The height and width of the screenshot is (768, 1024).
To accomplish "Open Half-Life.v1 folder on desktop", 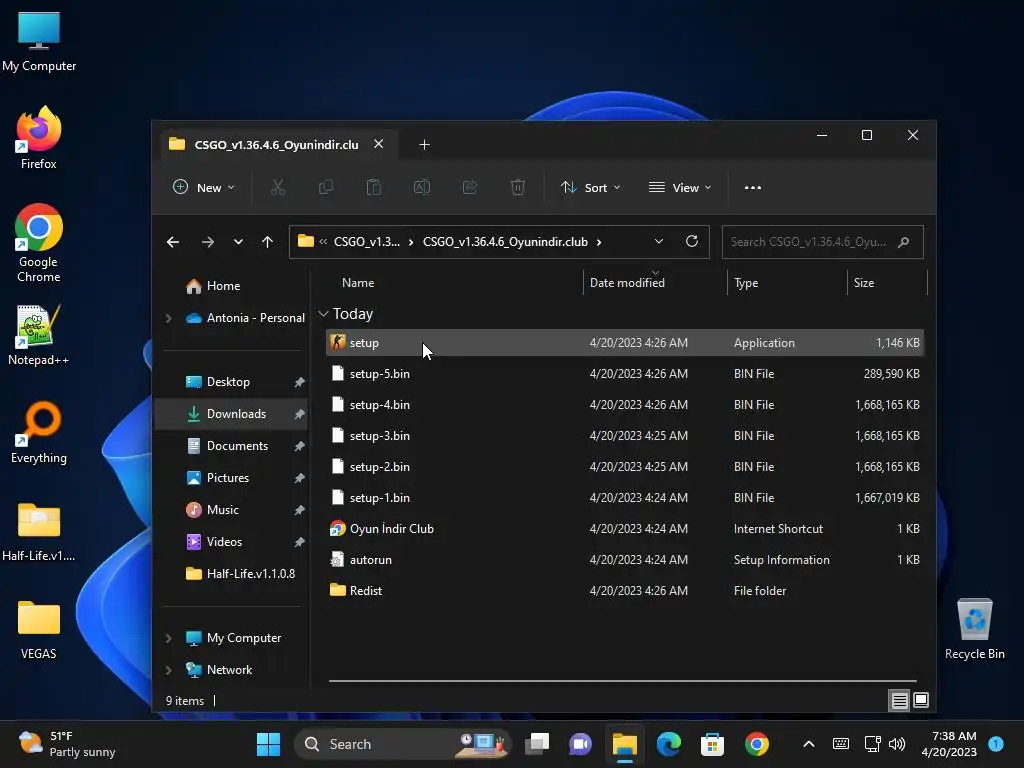I will [x=39, y=532].
